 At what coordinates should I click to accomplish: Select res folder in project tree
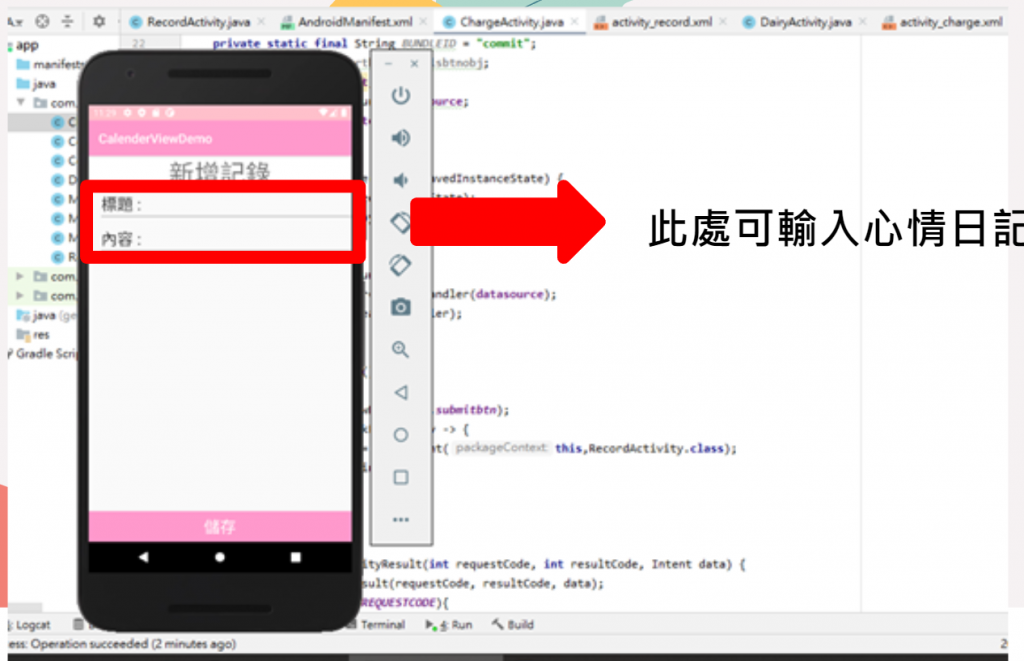click(x=33, y=335)
